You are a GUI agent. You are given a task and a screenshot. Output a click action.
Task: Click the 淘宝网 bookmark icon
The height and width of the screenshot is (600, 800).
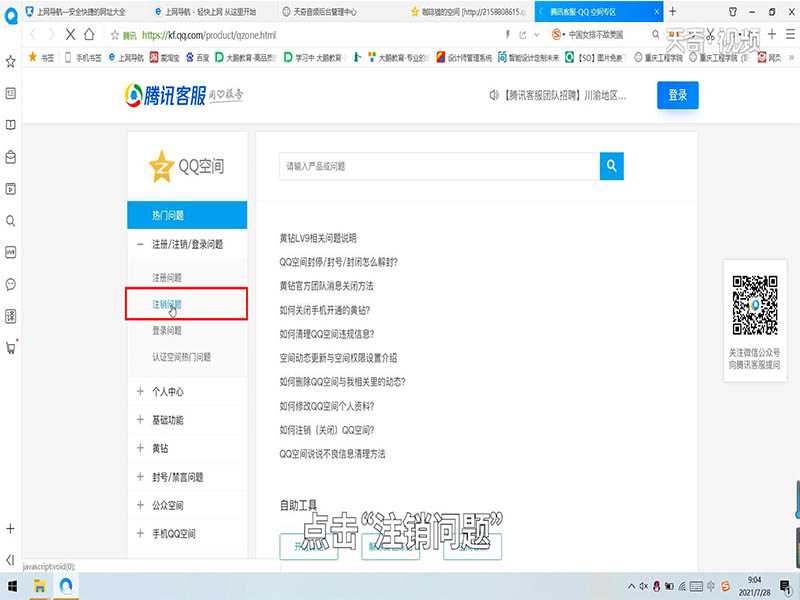(x=155, y=55)
